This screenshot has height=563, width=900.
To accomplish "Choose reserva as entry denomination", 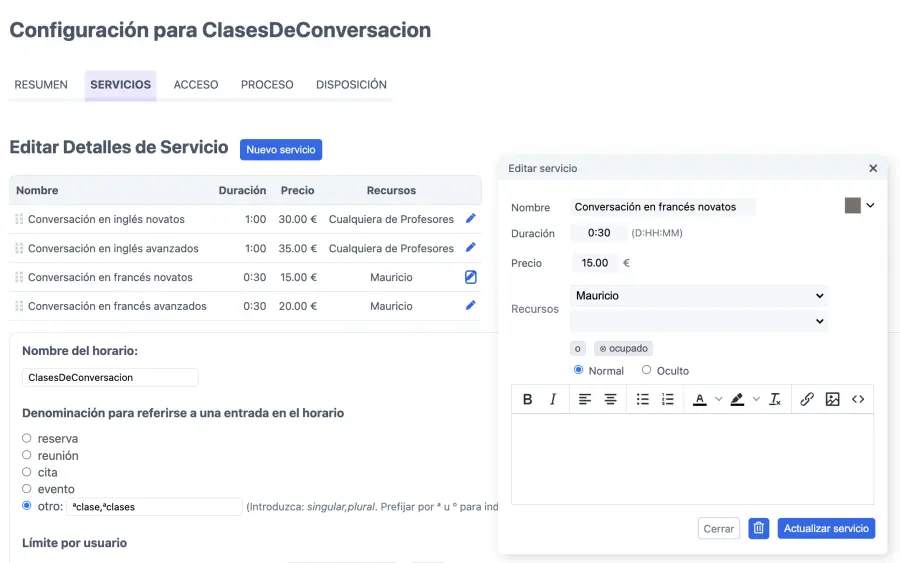I will tap(27, 438).
